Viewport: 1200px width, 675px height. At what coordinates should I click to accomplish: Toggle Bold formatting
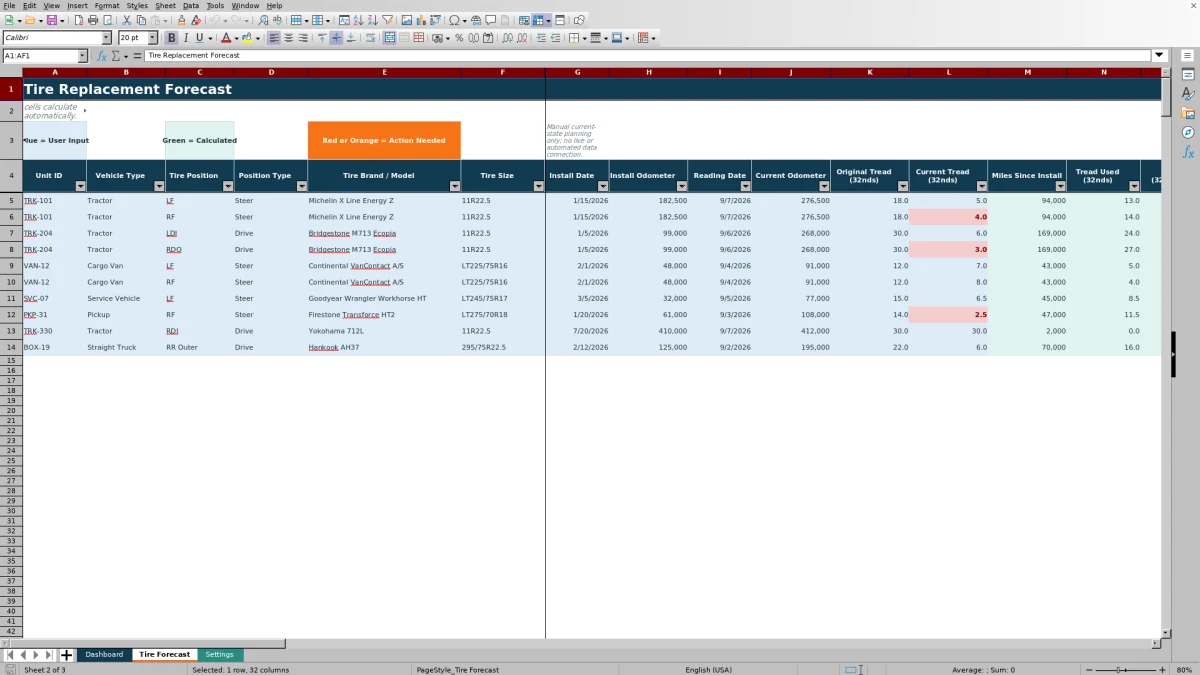pos(171,38)
